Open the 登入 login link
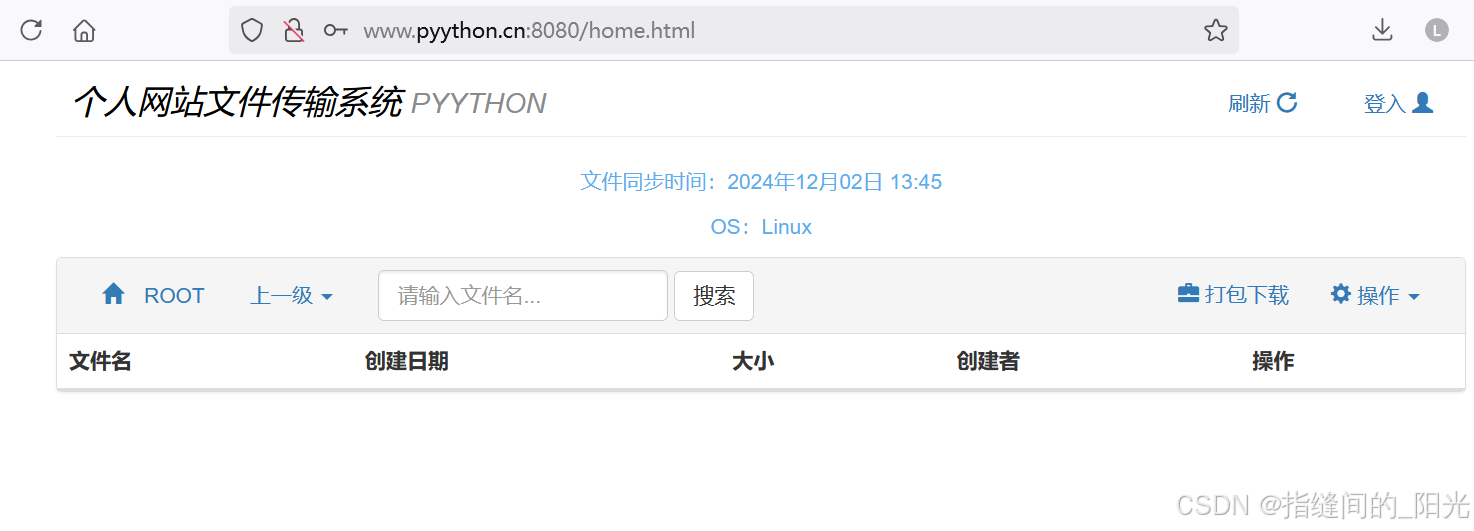The width and height of the screenshot is (1474, 531). click(1399, 103)
